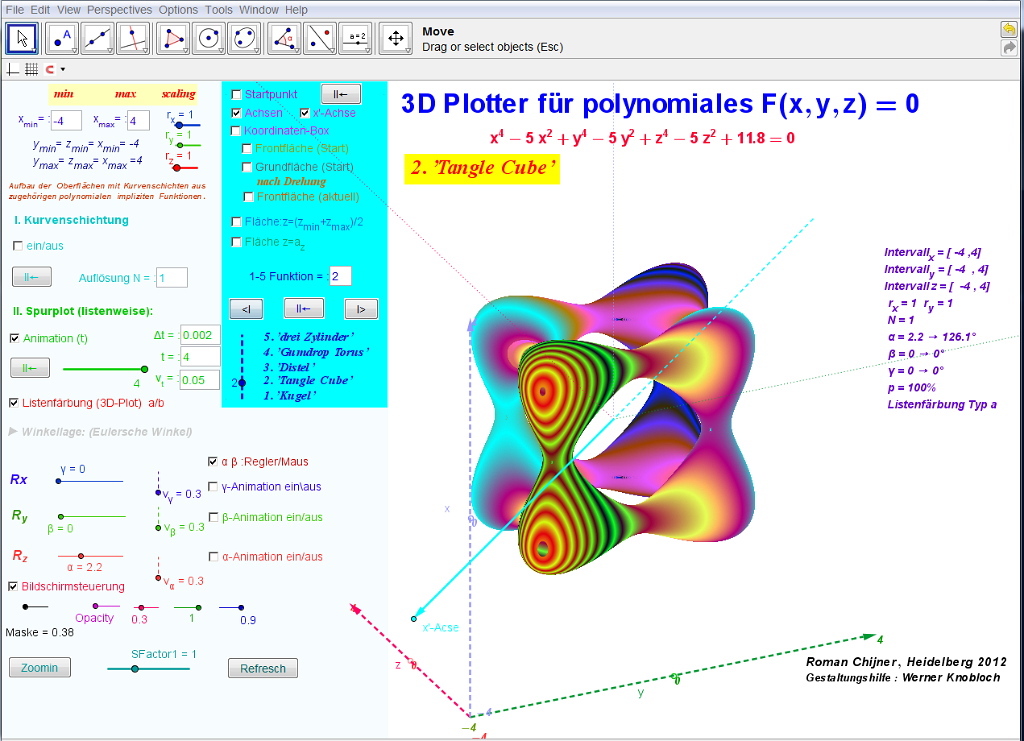This screenshot has height=741, width=1024.
Task: Click the Refresch button
Action: coord(263,668)
